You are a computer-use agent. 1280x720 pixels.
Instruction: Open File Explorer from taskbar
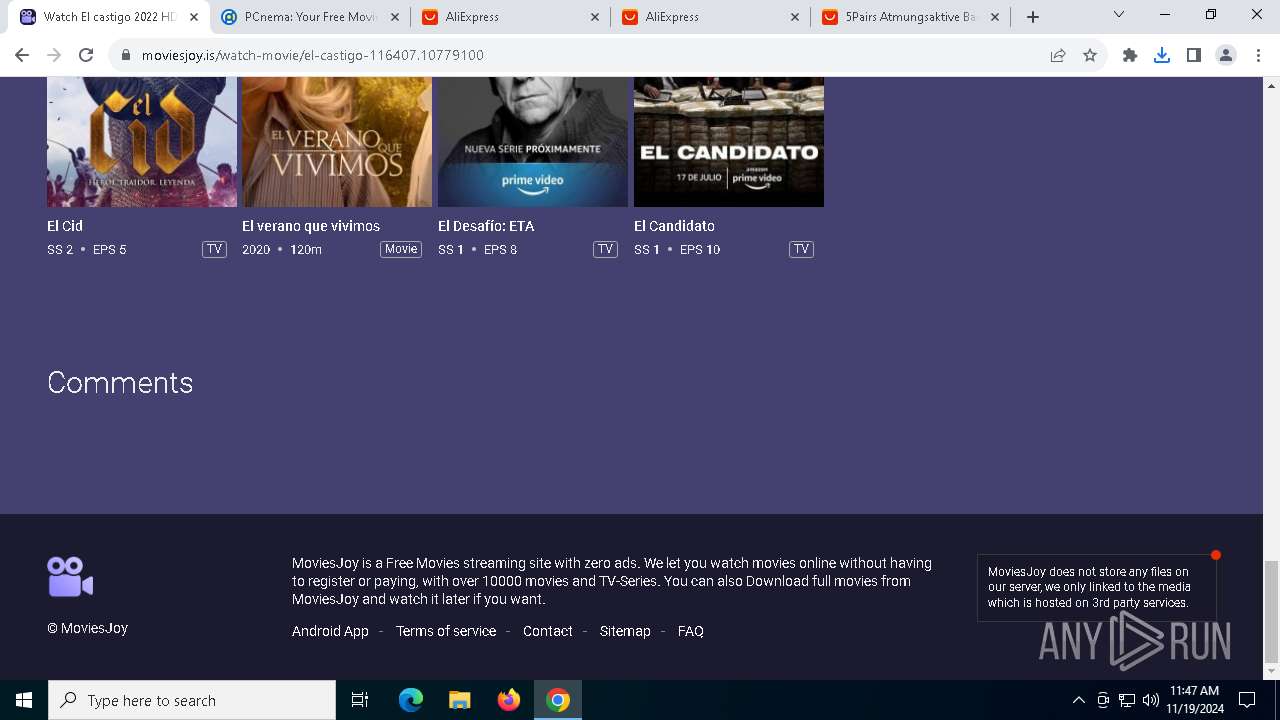point(460,700)
